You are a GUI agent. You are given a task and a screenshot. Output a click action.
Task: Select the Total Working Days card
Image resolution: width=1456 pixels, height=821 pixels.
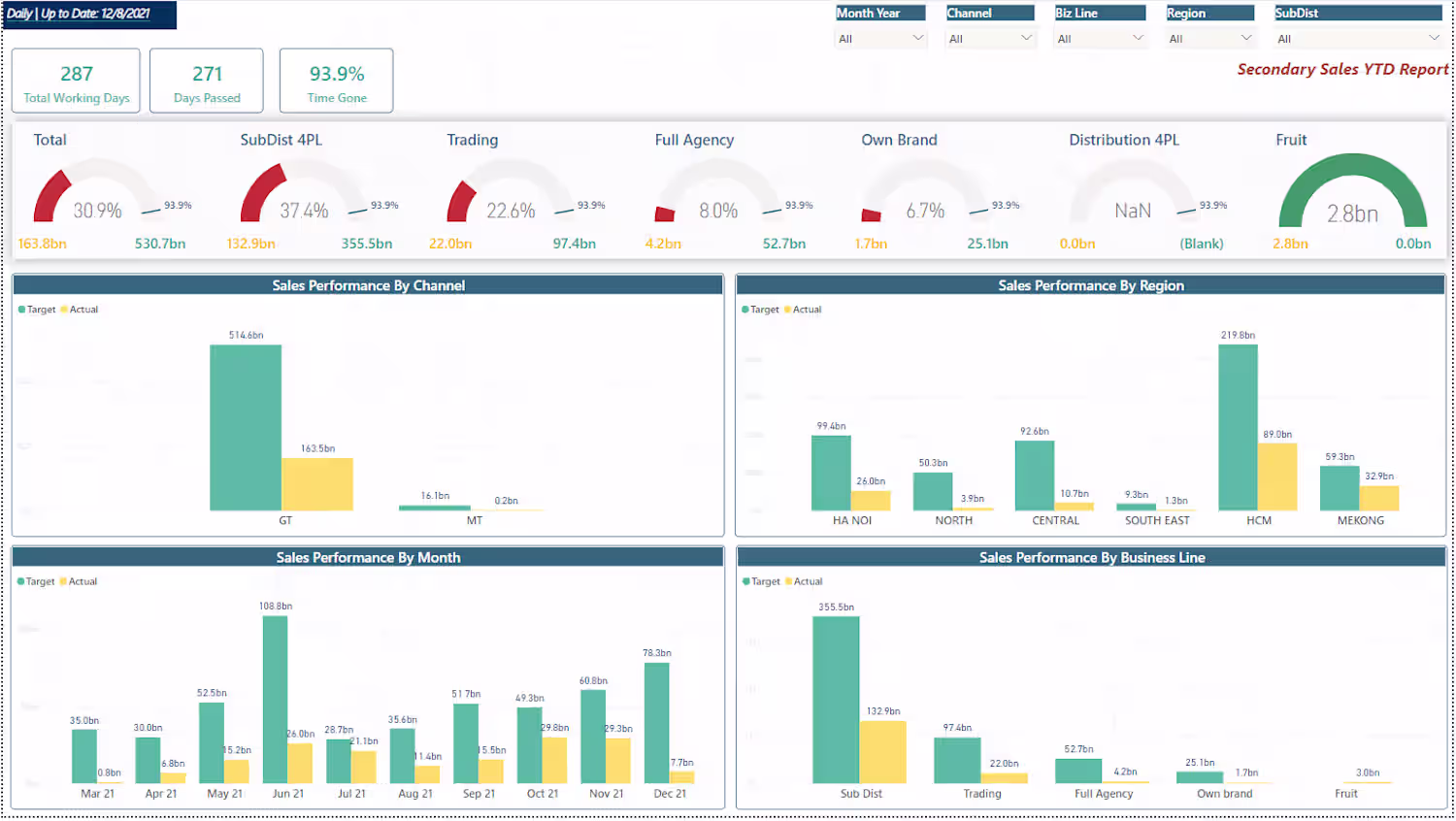[77, 82]
